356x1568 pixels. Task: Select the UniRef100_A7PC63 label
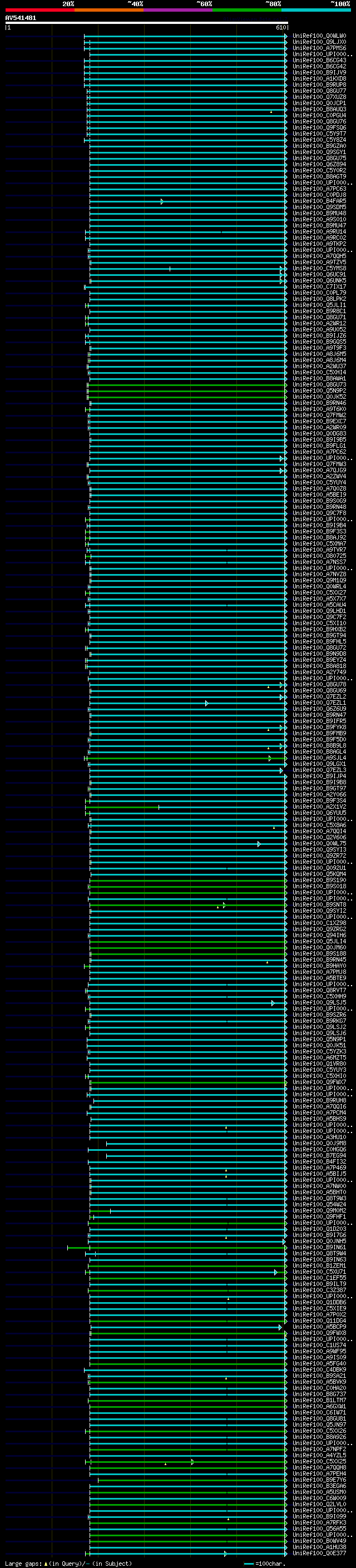pyautogui.click(x=319, y=189)
